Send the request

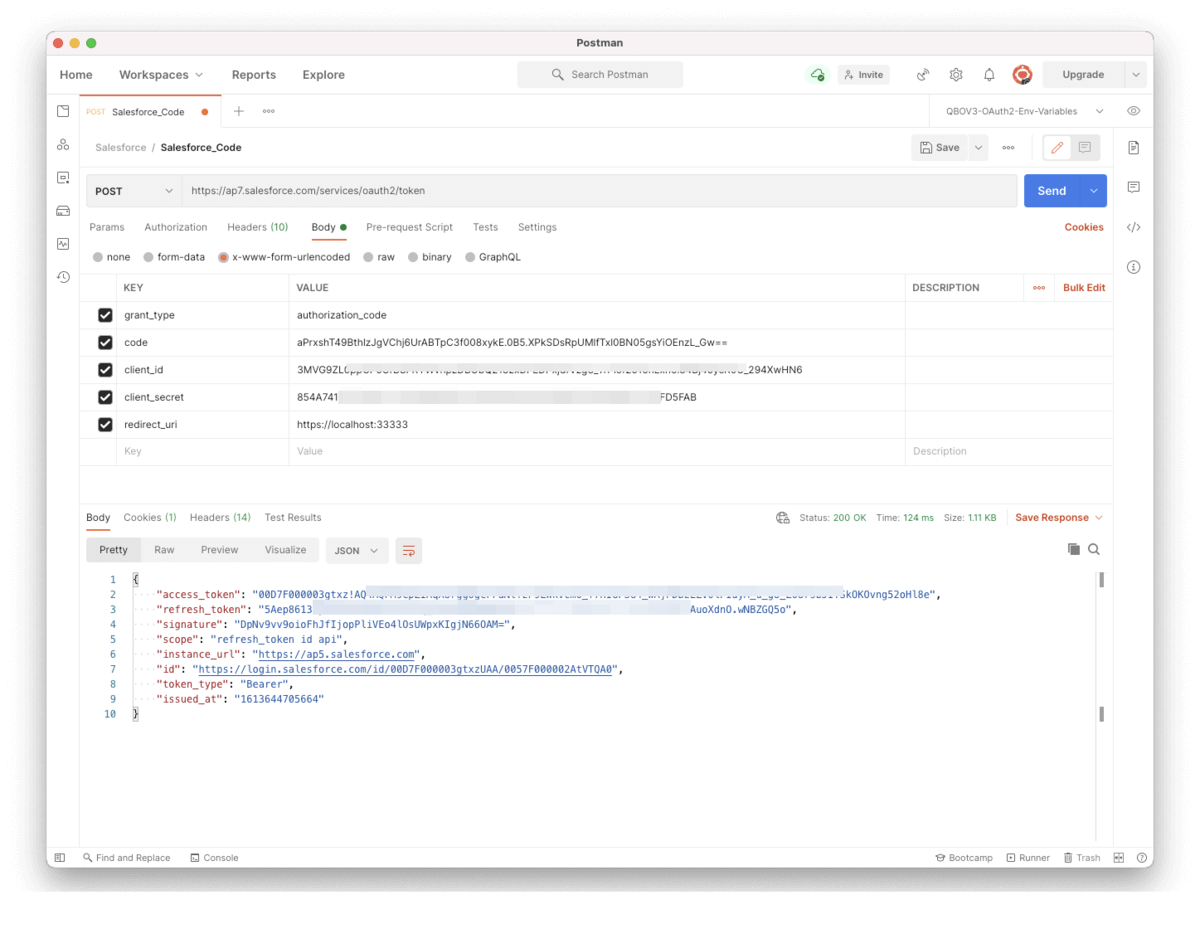click(x=1052, y=191)
